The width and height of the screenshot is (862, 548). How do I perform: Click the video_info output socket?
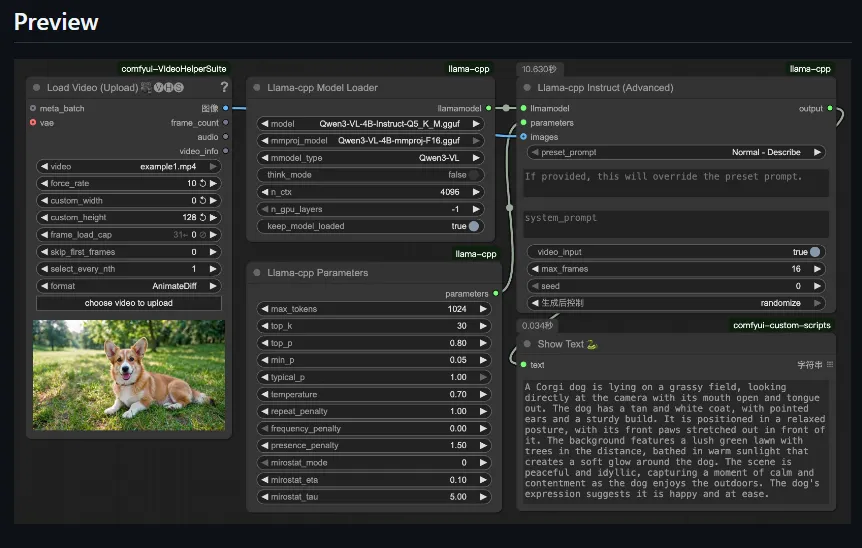click(225, 151)
